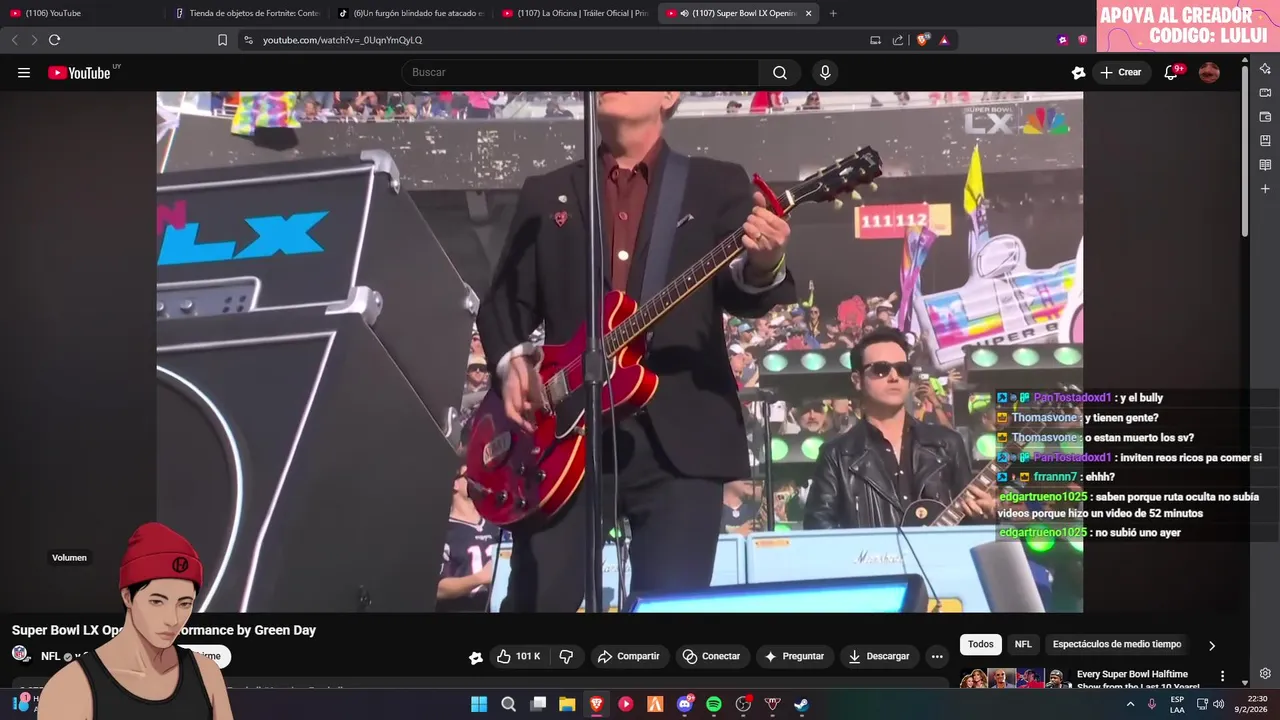Click the video player area
Screen dimensions: 1280x720
619,352
